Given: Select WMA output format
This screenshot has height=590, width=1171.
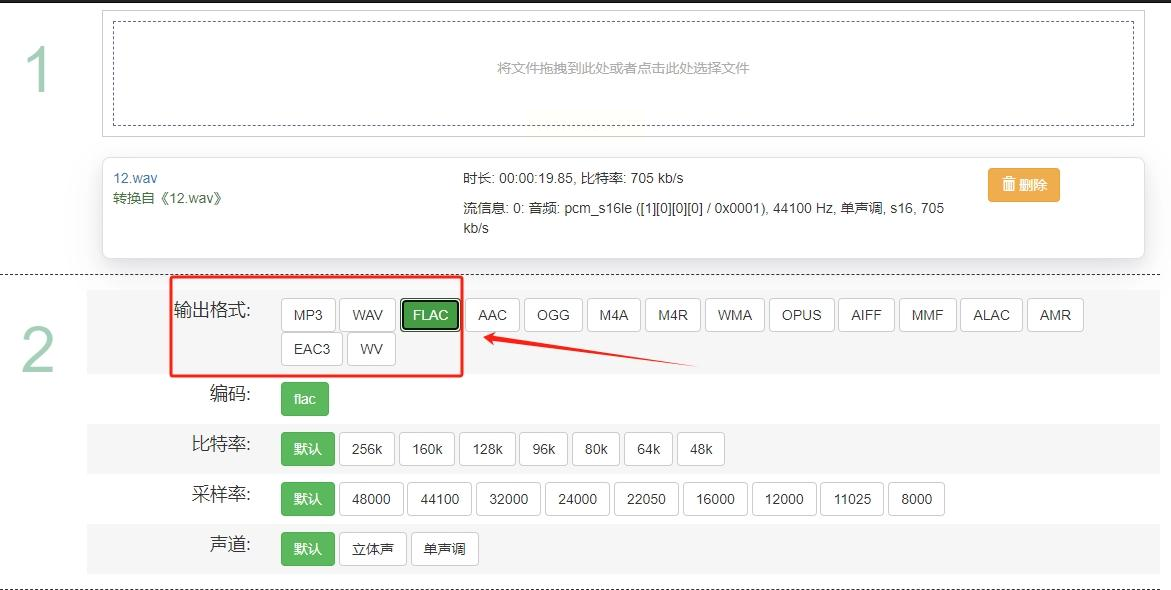Looking at the screenshot, I should point(735,315).
